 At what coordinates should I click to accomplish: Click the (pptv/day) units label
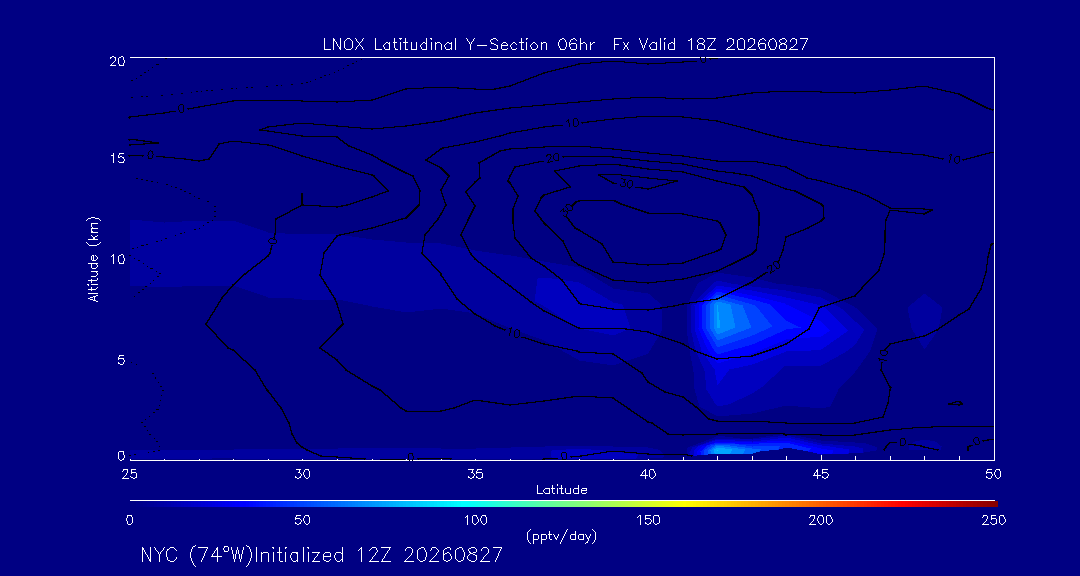click(561, 535)
